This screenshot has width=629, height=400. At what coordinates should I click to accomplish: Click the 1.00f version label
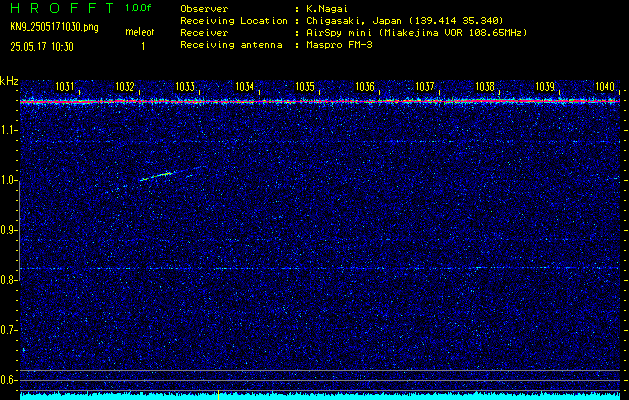tap(138, 8)
